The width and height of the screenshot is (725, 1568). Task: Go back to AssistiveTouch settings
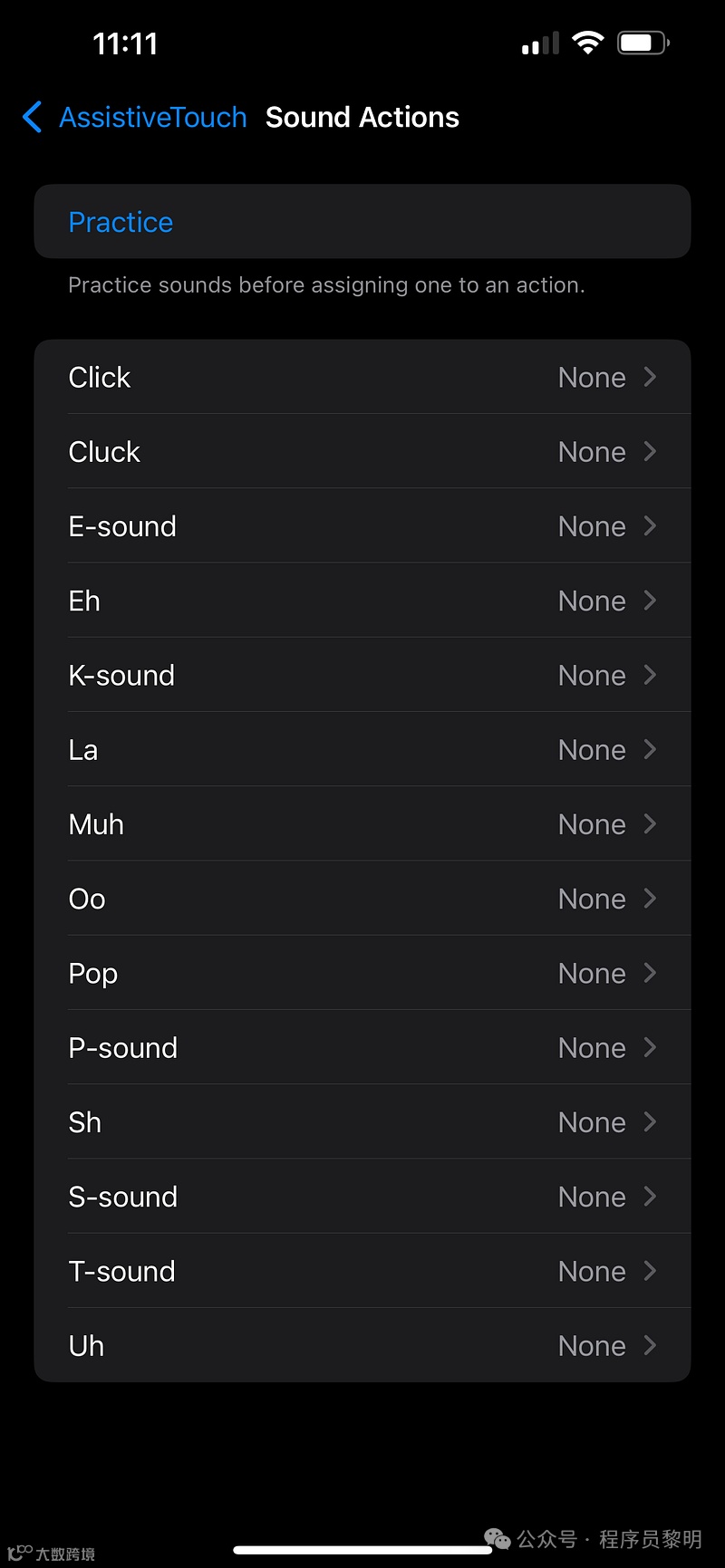point(152,117)
